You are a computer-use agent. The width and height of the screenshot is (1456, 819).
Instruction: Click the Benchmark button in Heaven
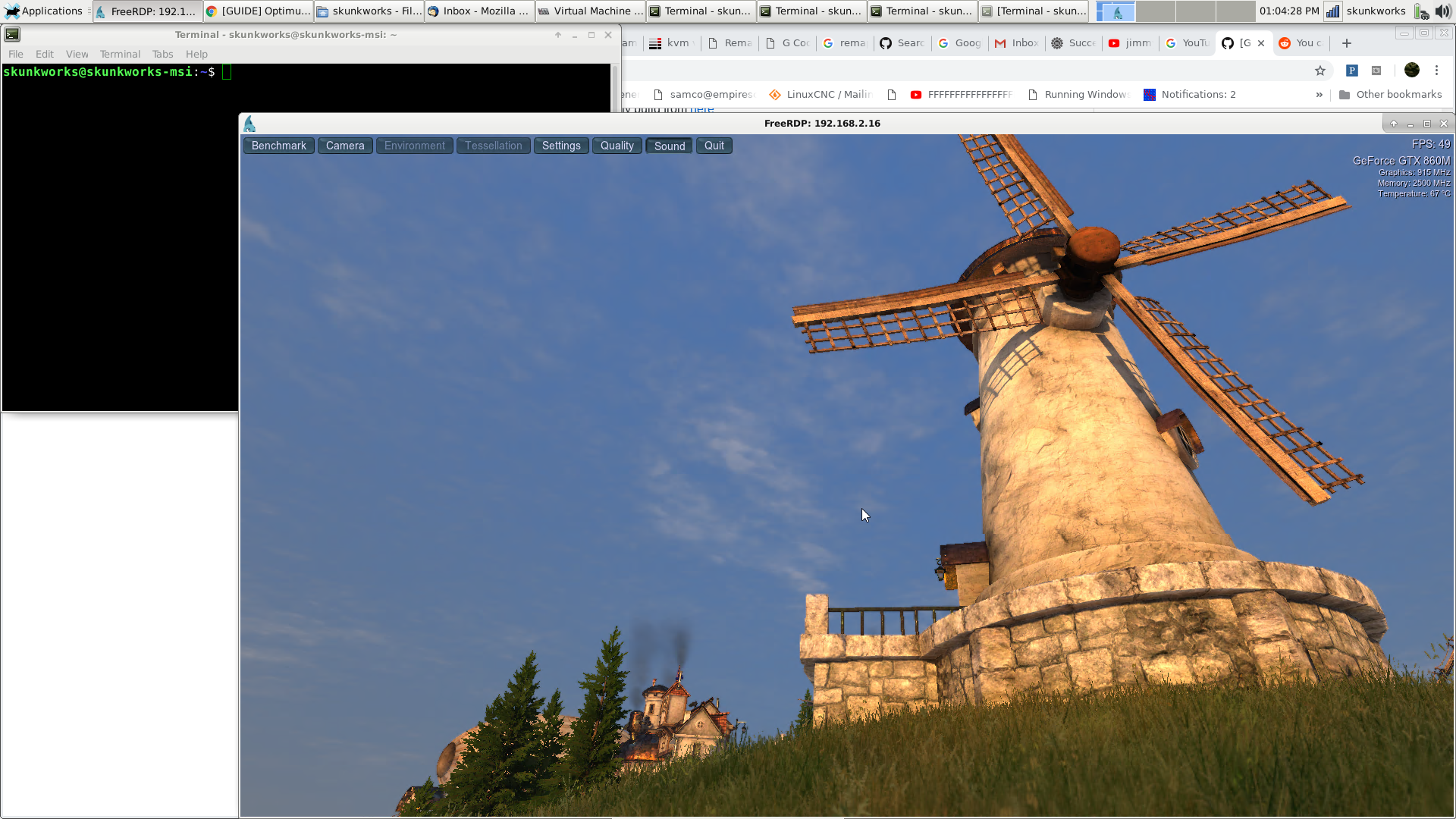pyautogui.click(x=278, y=146)
